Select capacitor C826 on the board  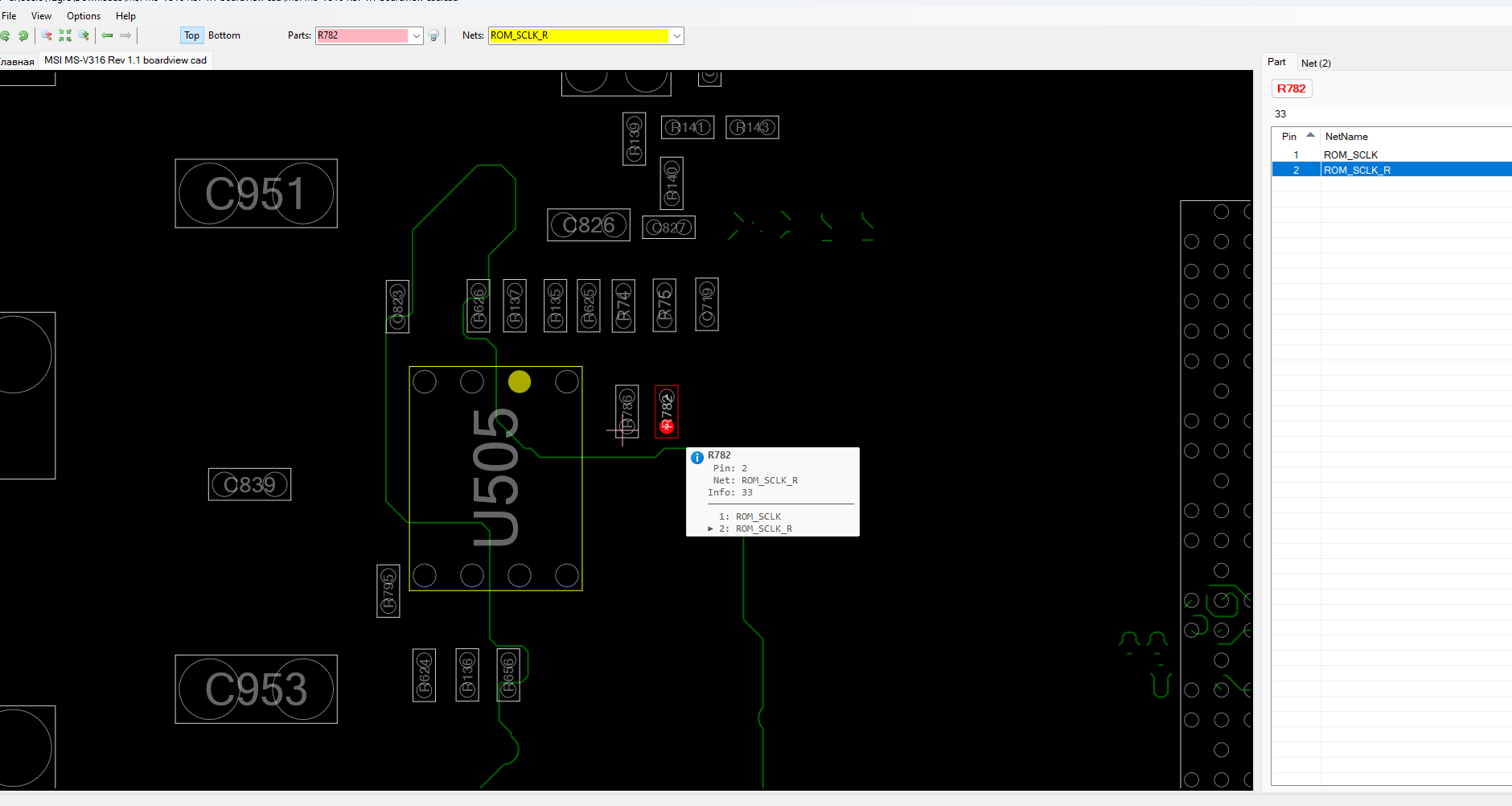(589, 225)
